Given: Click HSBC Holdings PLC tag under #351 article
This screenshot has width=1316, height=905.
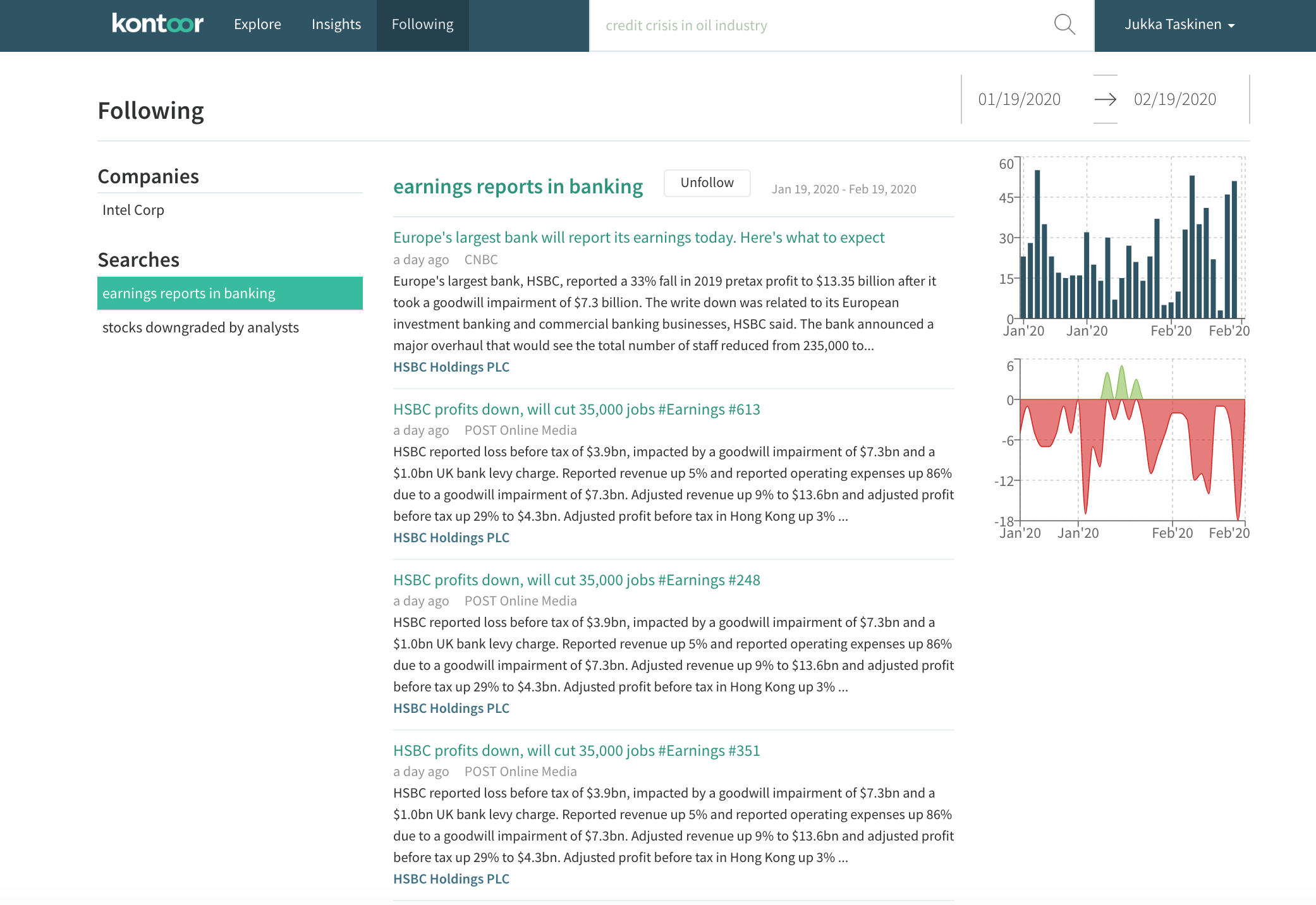Looking at the screenshot, I should click(x=451, y=879).
